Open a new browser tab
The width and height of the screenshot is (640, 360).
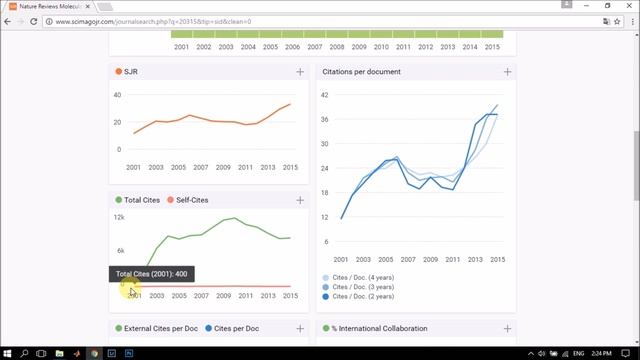pyautogui.click(x=105, y=7)
